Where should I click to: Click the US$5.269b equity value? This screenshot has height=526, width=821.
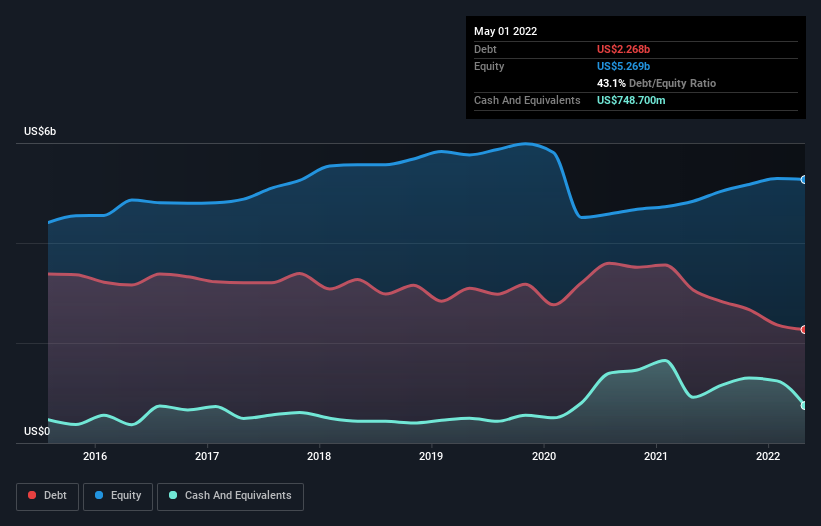tap(623, 66)
